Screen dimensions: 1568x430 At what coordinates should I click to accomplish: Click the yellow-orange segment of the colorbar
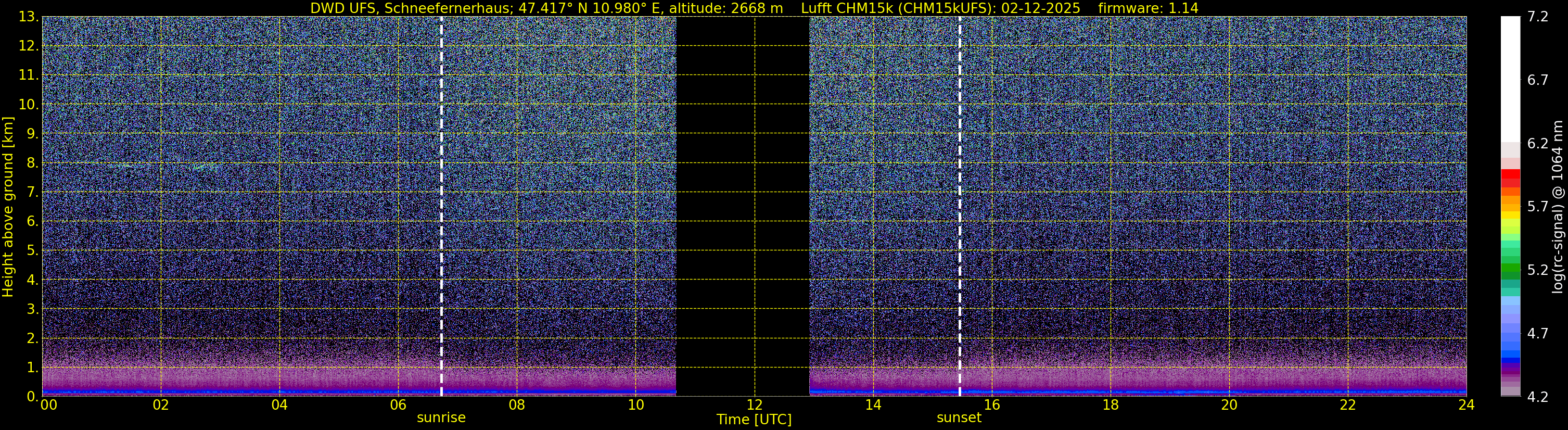pyautogui.click(x=1510, y=207)
